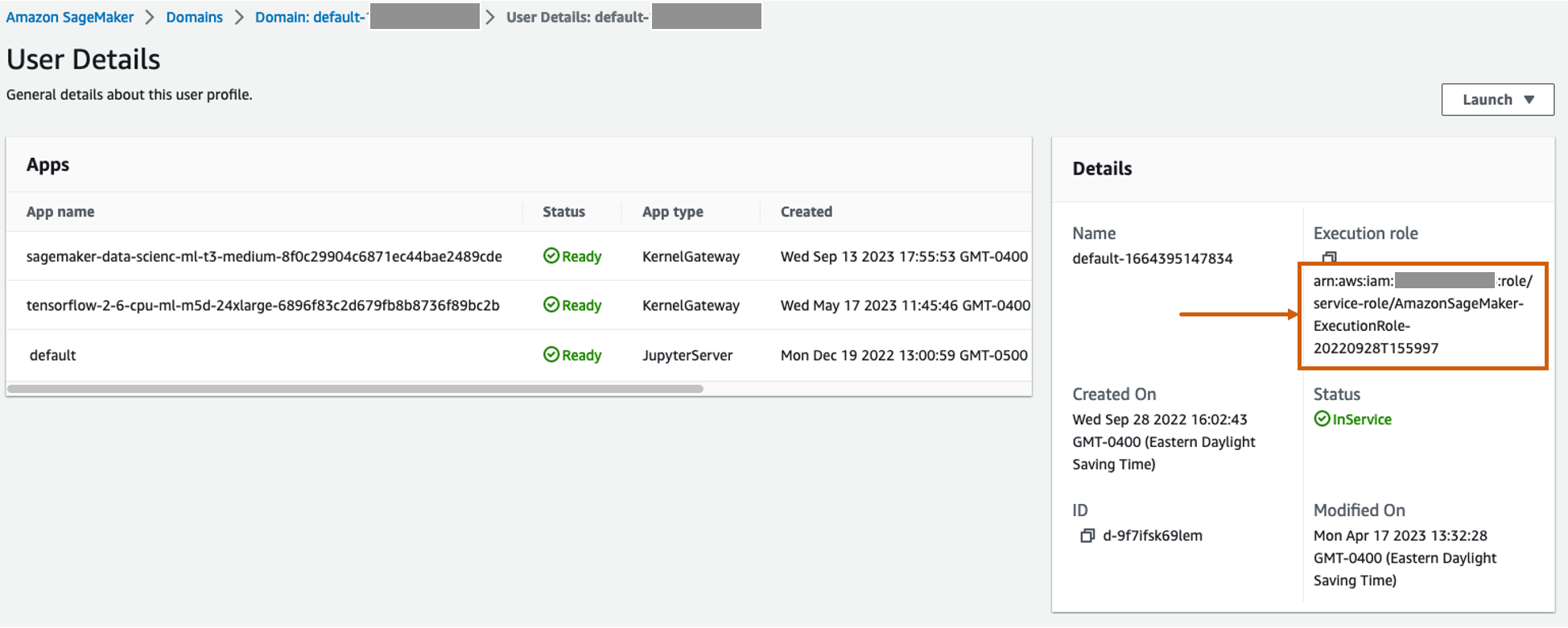Click Ready status of the sagemaker-data-scienc app
Viewport: 1568px width, 628px height.
click(572, 256)
